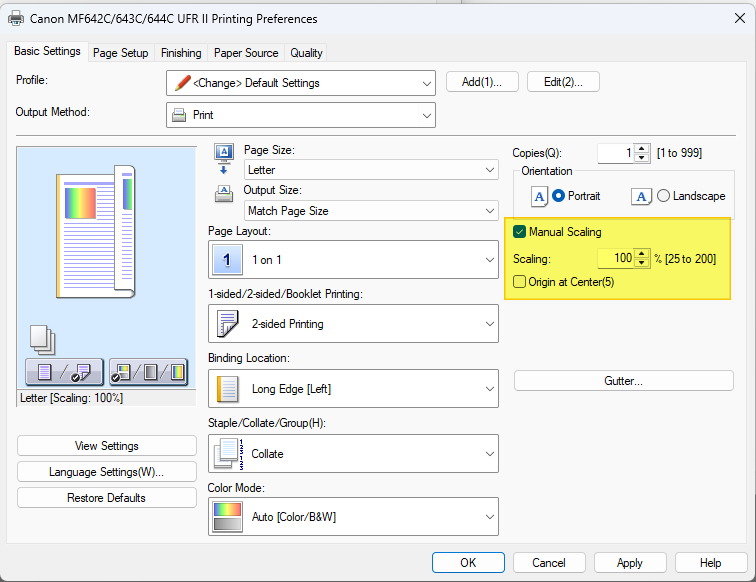Enable Origin at Center checkbox
Viewport: 756px width, 582px height.
(x=519, y=282)
